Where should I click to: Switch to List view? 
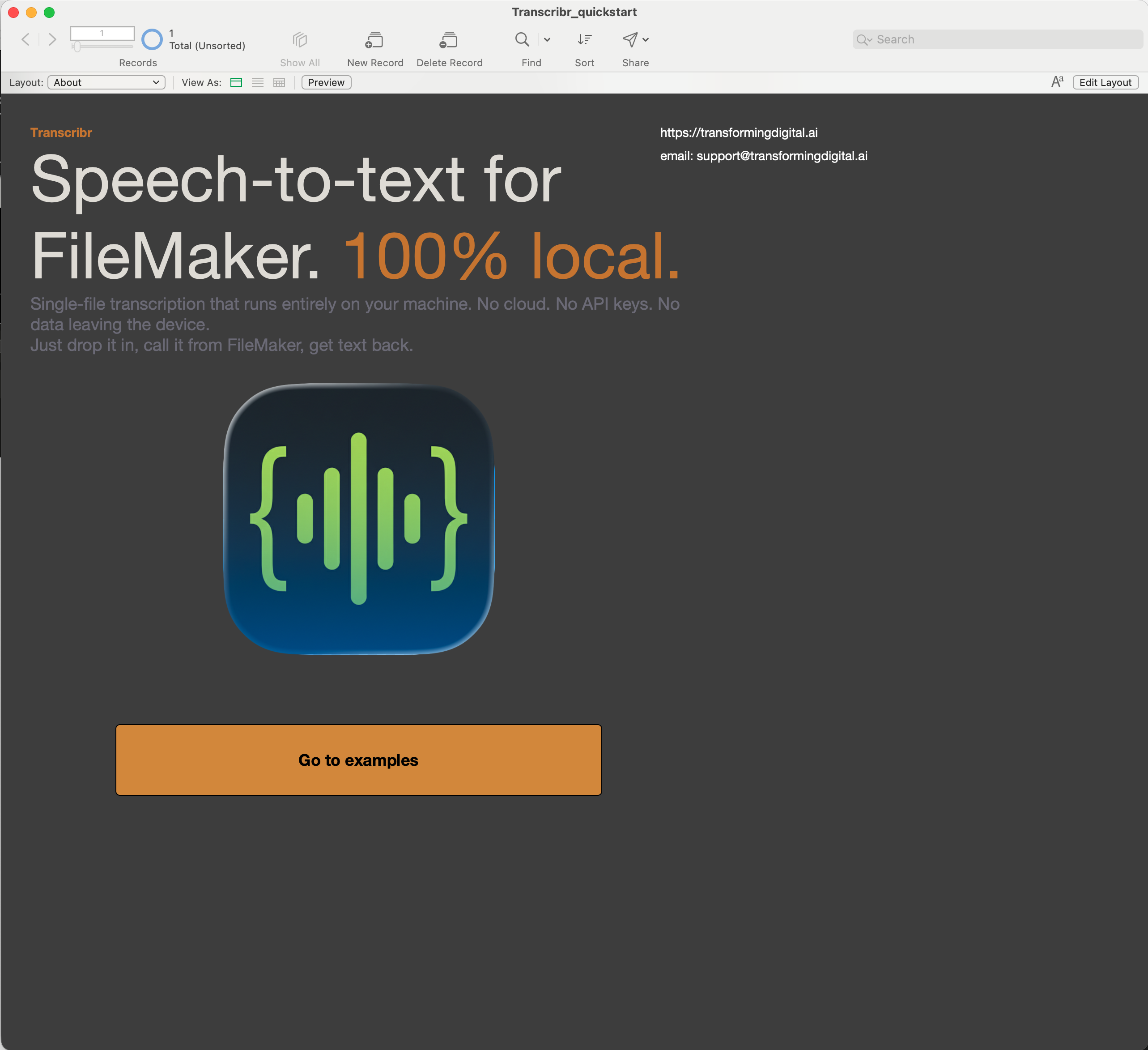coord(257,83)
